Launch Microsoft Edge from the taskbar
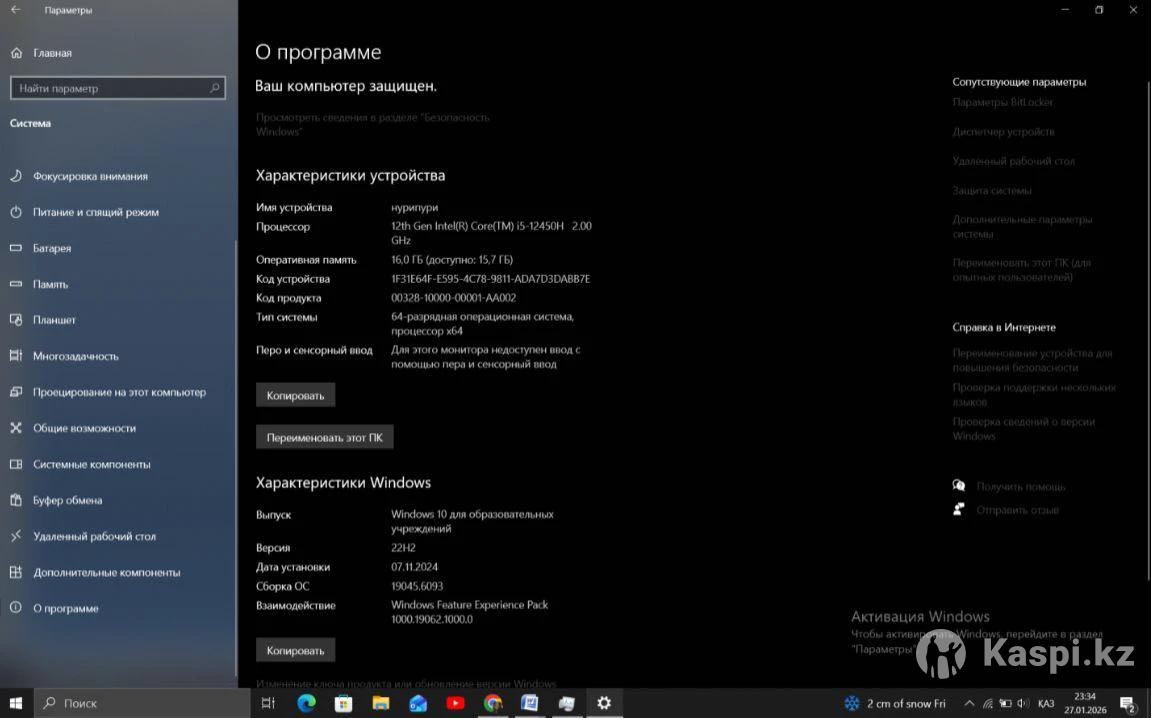The image size is (1170, 718). (306, 703)
